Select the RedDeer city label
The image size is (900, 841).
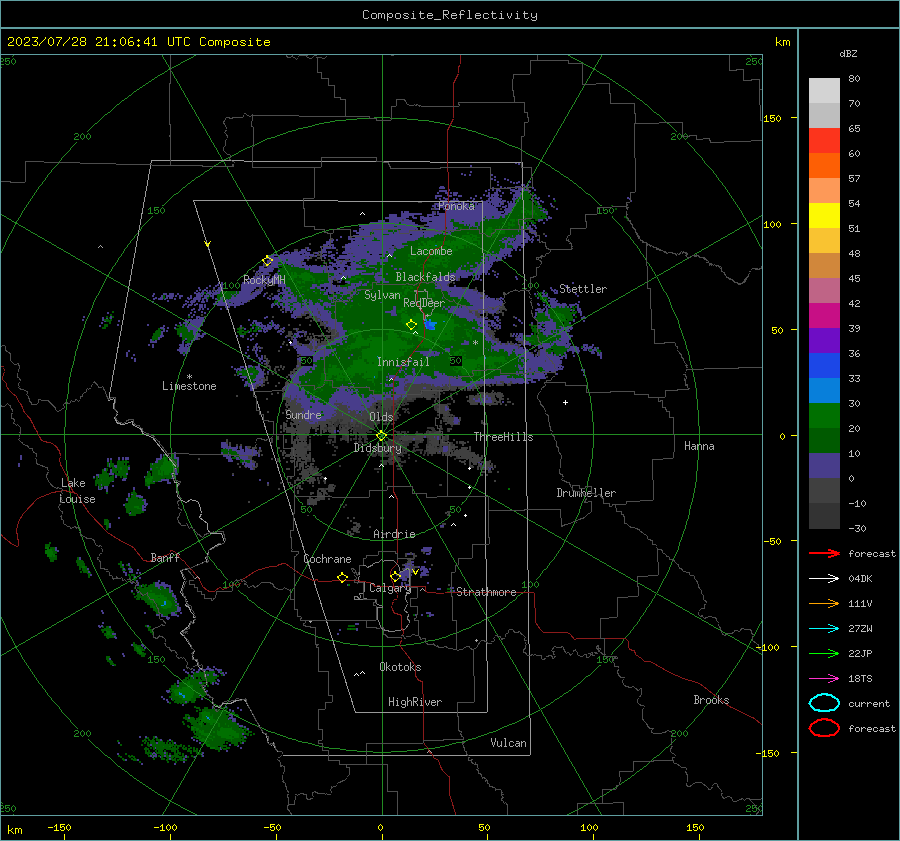tap(424, 303)
